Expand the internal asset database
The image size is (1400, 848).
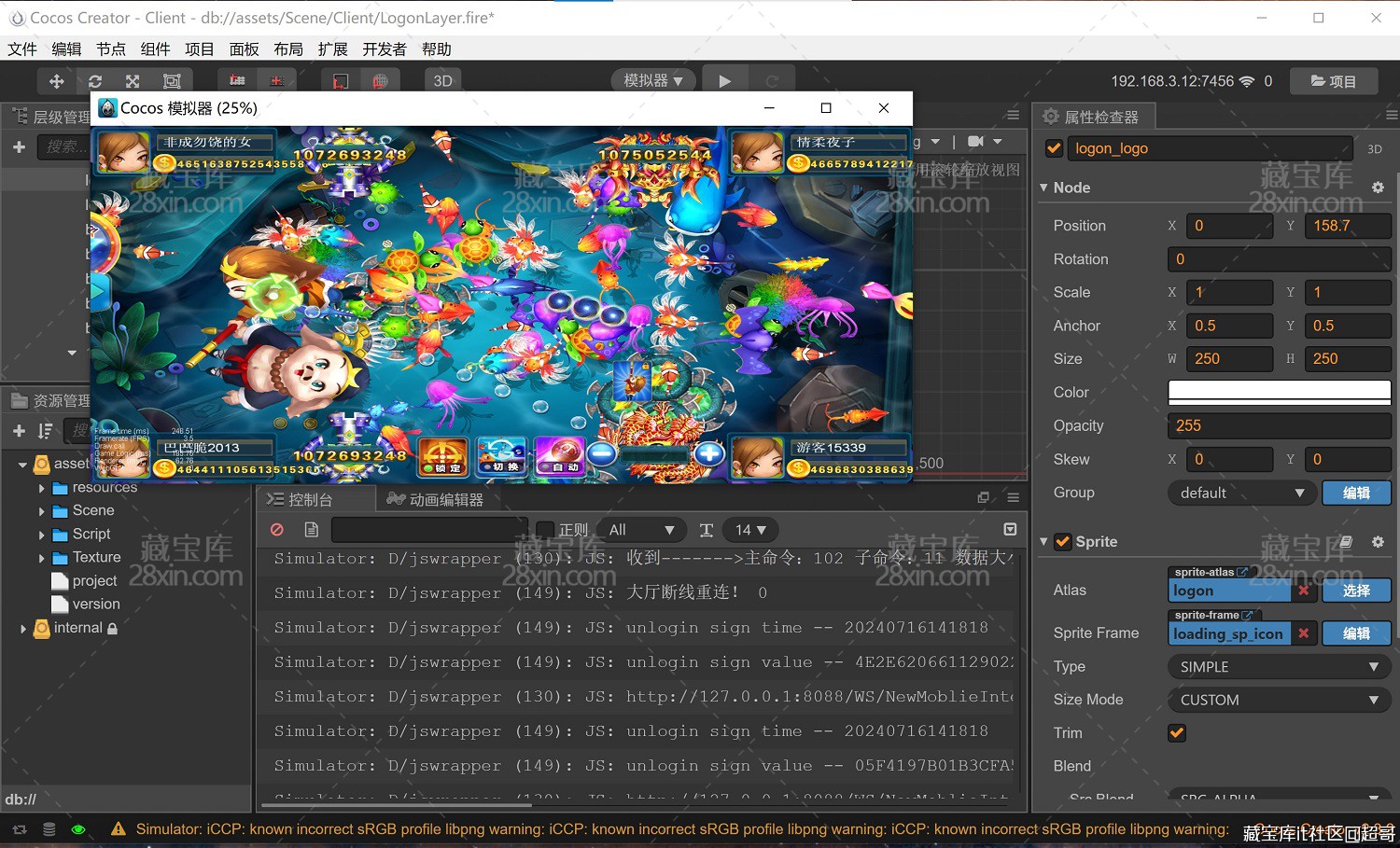coord(23,629)
